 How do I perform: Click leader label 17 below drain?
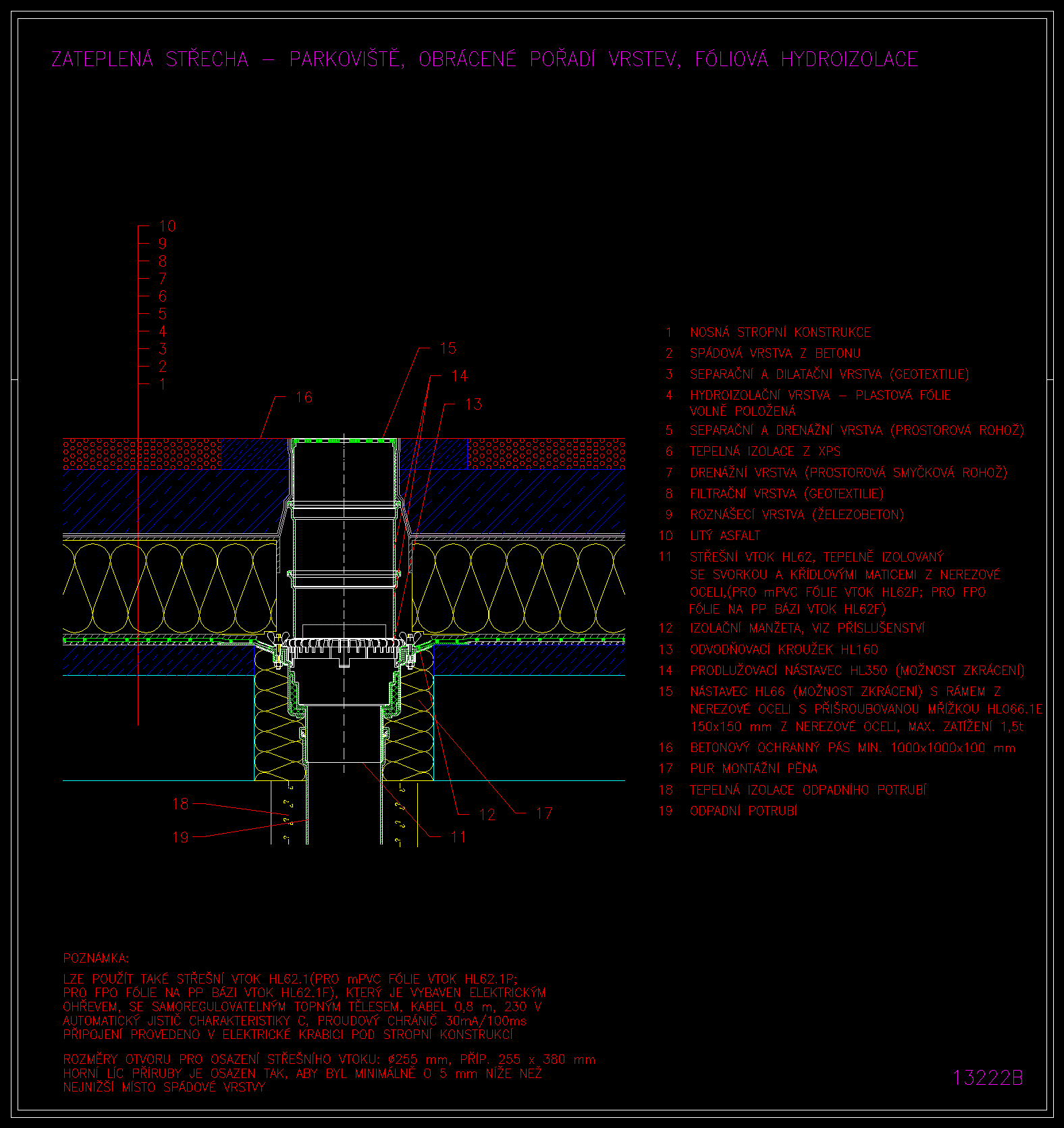[544, 813]
